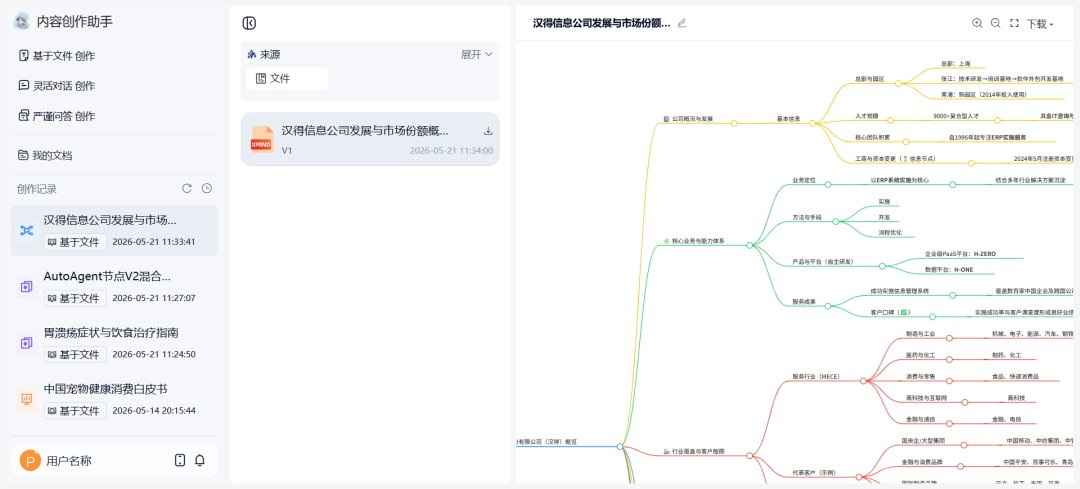Enter fullscreen mind map view

[x=1014, y=23]
